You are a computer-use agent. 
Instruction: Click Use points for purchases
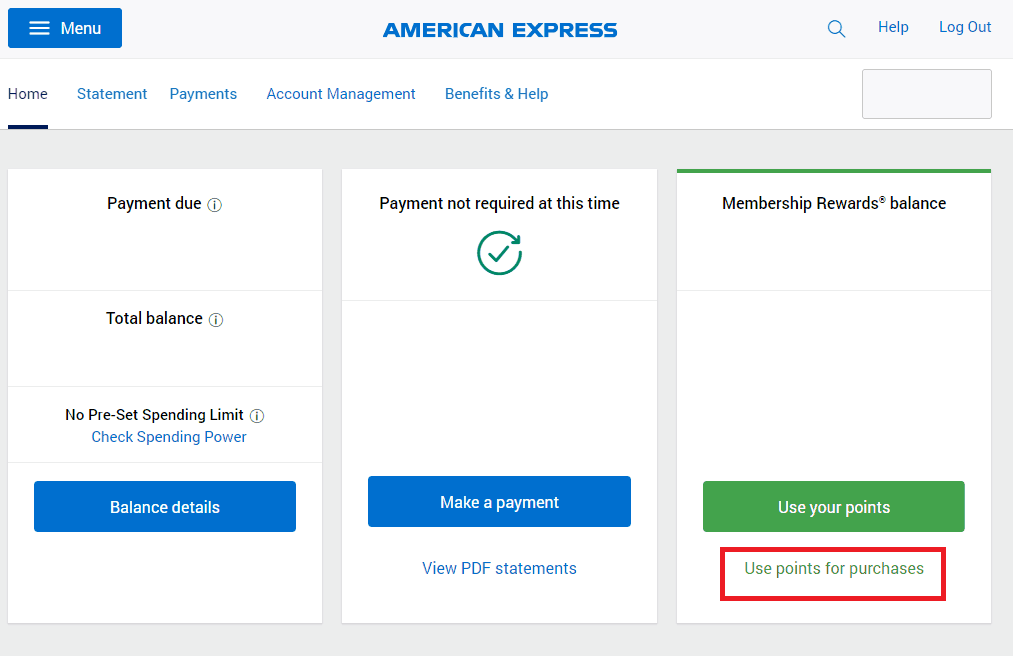click(x=832, y=567)
